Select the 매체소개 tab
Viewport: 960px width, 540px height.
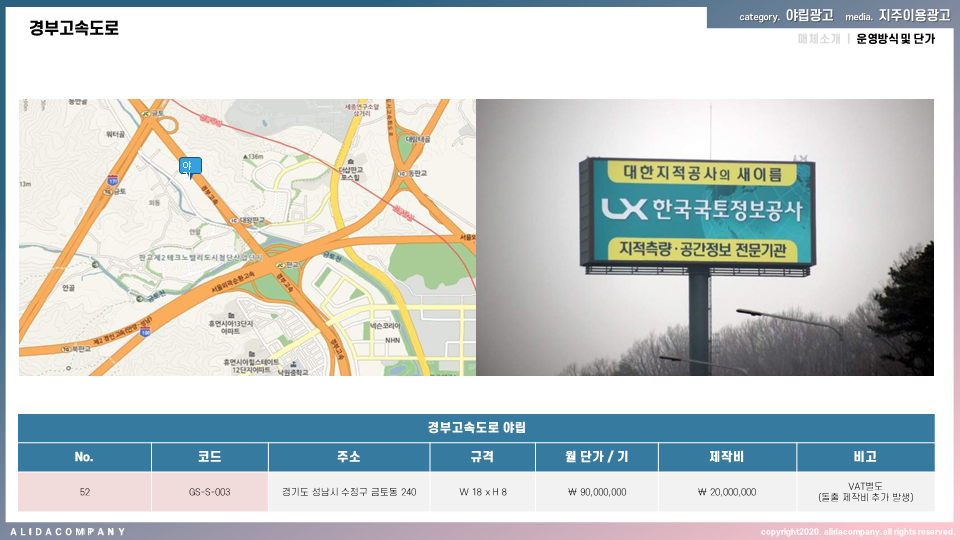[x=818, y=39]
